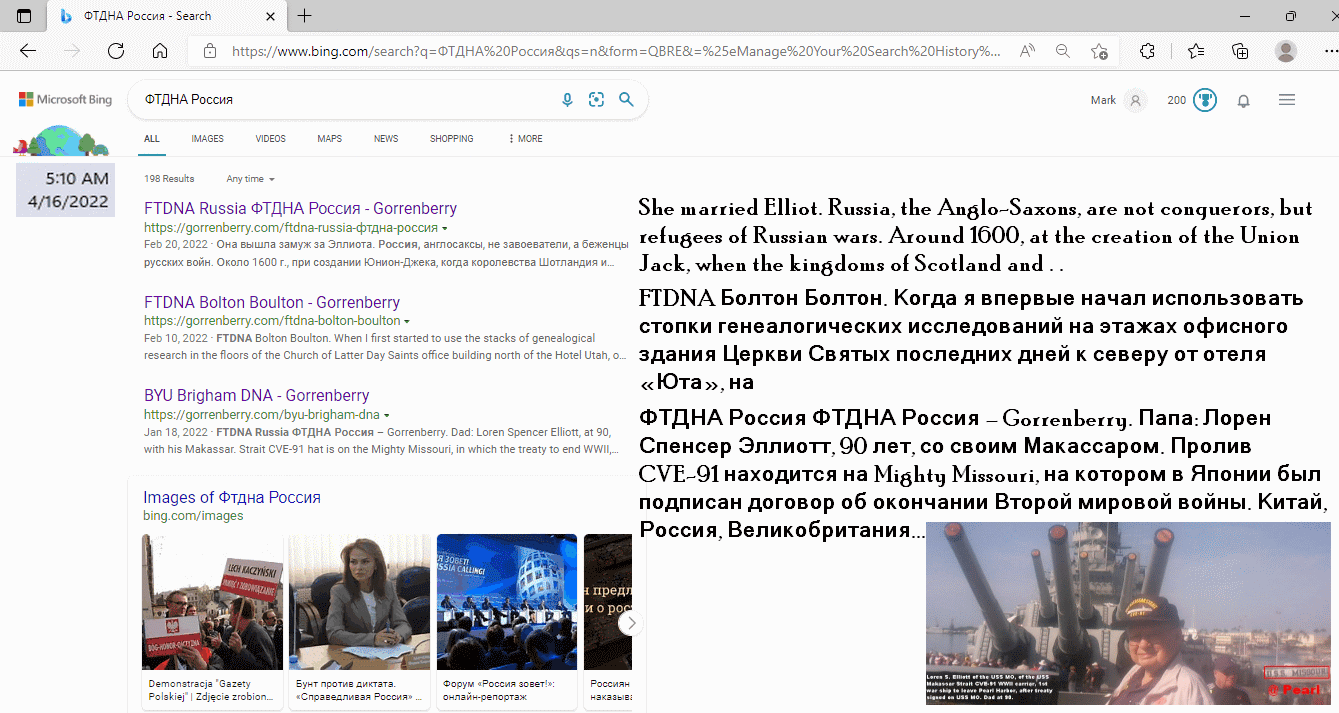
Task: Open Images of Фтдна Россия heading
Action: tap(232, 497)
